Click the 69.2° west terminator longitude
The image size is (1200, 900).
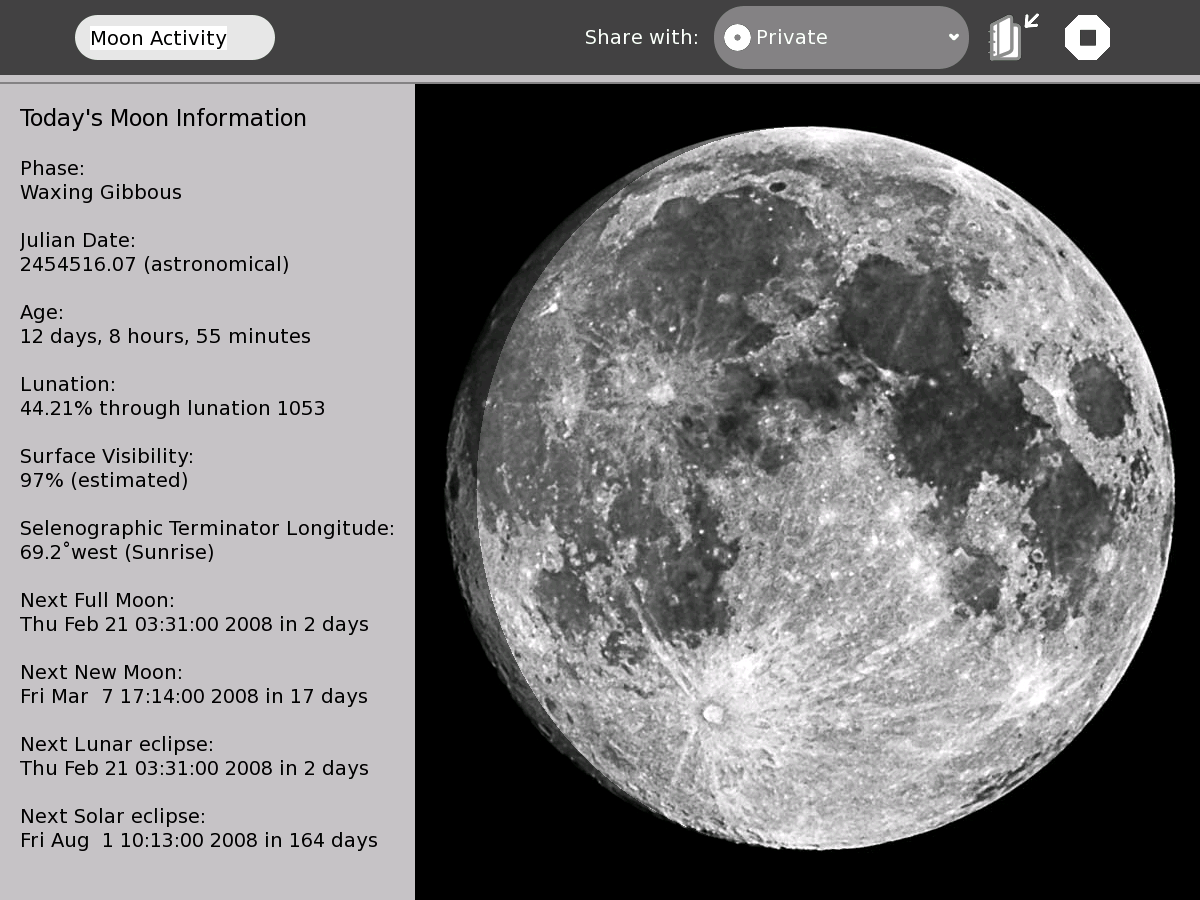[x=117, y=552]
